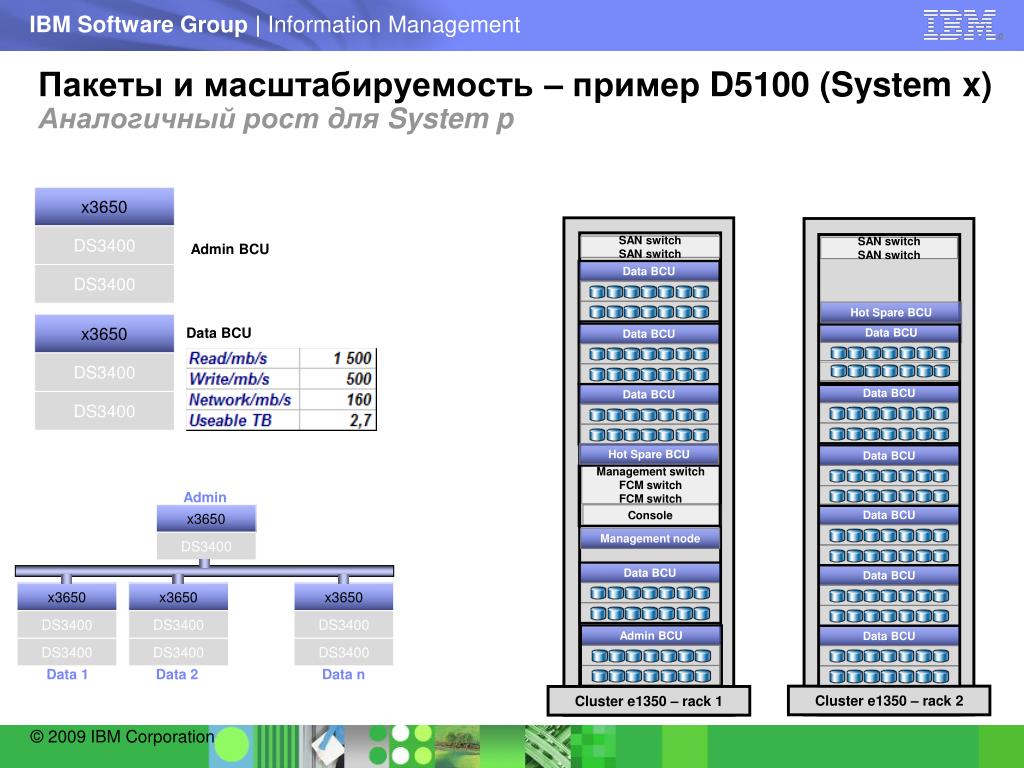Select the x3650 box above 'Data 1'
The image size is (1024, 768).
click(67, 597)
